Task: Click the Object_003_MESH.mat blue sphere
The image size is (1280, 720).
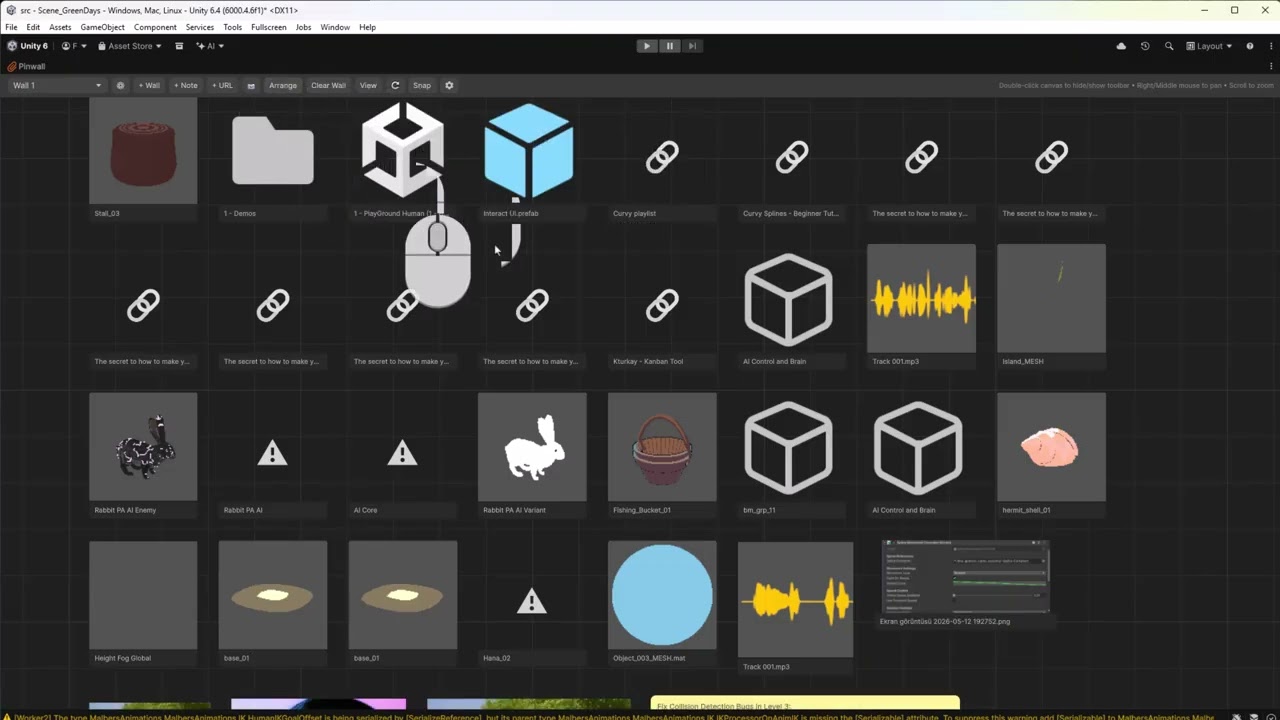Action: (x=662, y=595)
